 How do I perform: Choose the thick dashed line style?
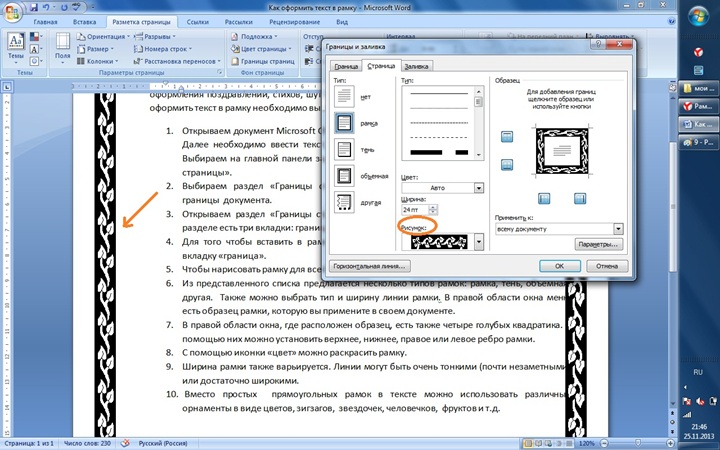point(439,152)
